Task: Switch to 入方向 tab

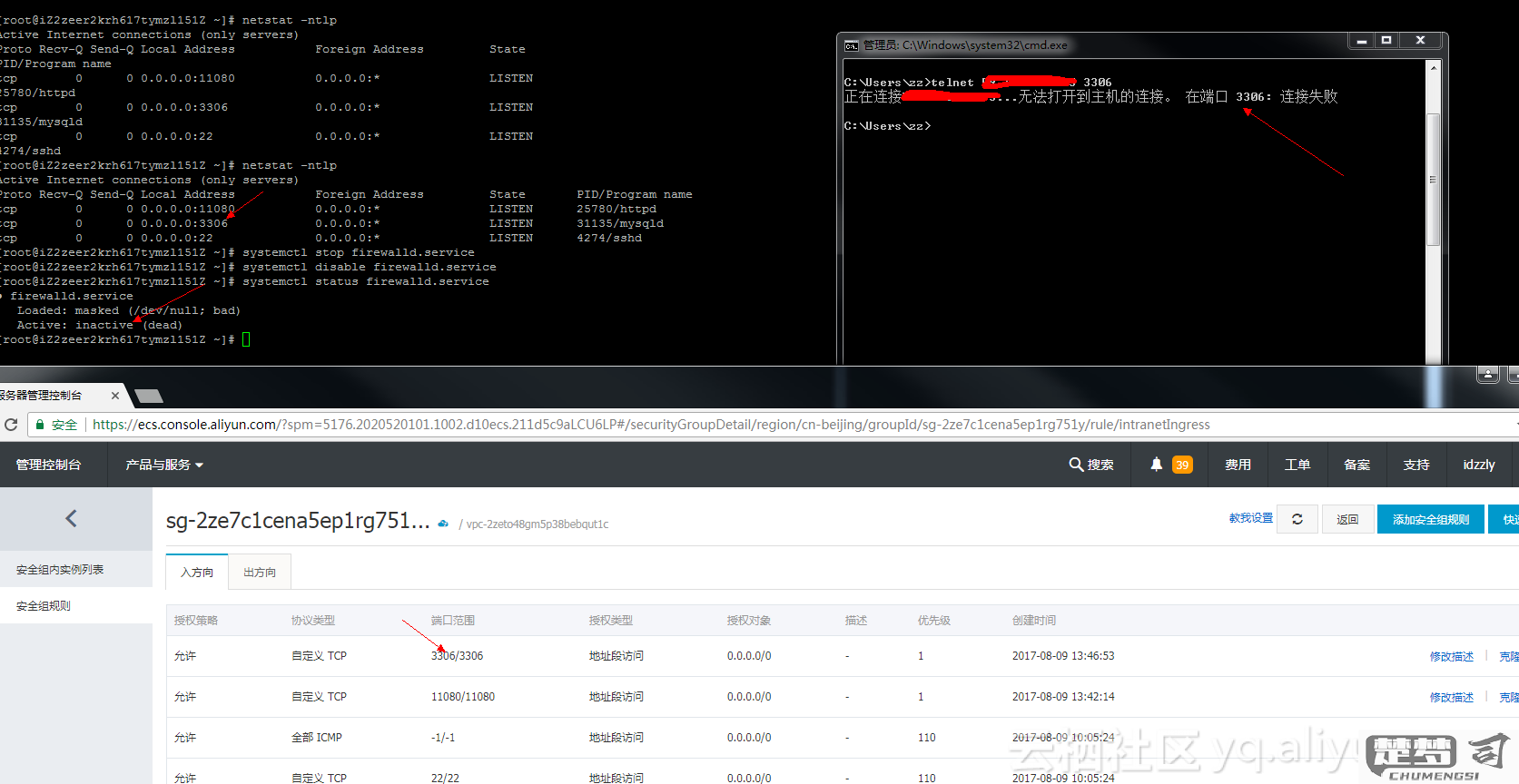Action: [x=197, y=572]
